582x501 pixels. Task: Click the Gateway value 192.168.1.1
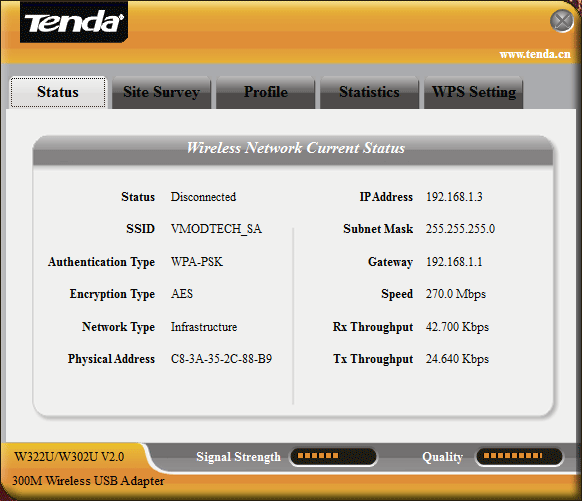(x=454, y=262)
